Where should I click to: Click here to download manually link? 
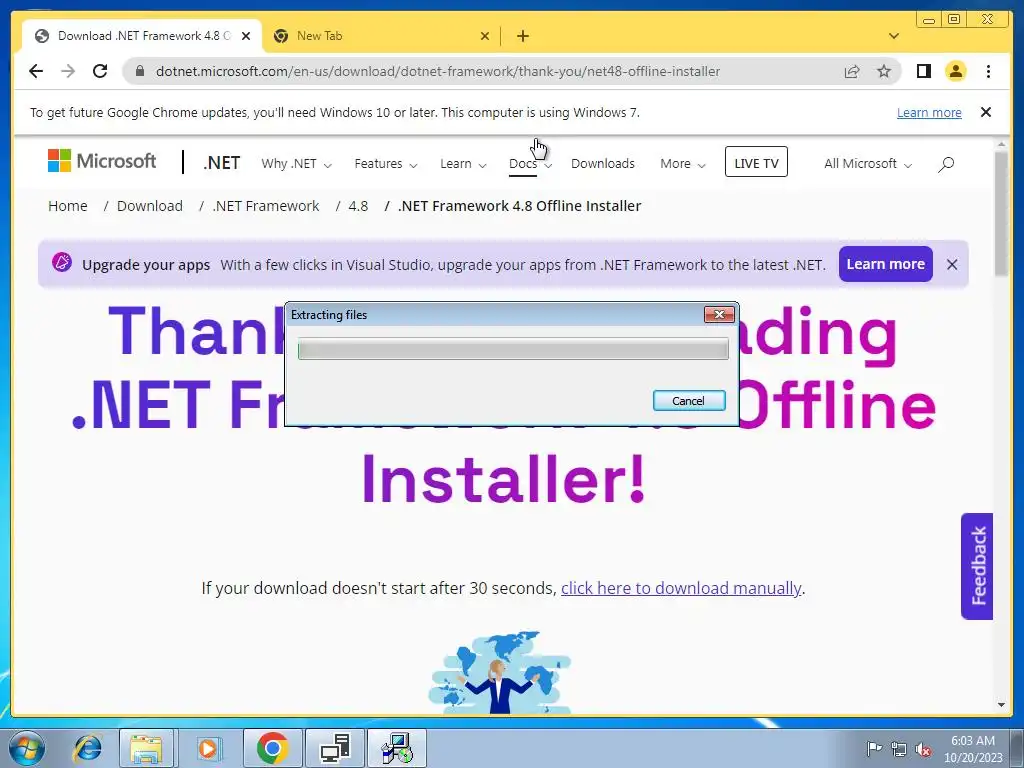[680, 588]
